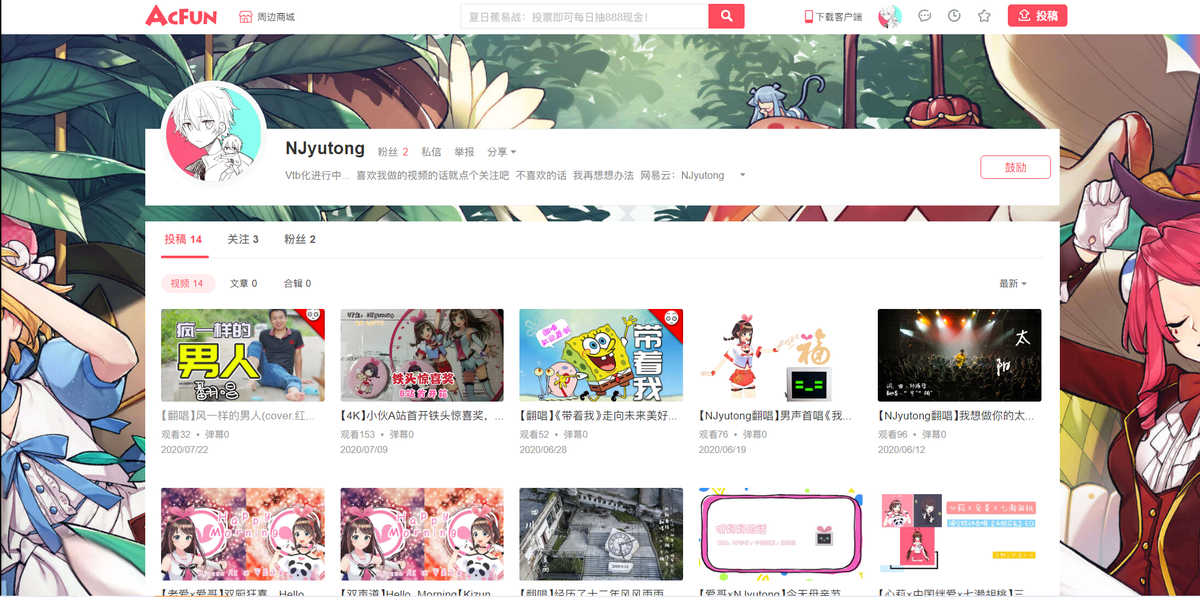Click title 【翻唱】《带着我》走向未来美好
This screenshot has width=1200, height=597.
[600, 414]
